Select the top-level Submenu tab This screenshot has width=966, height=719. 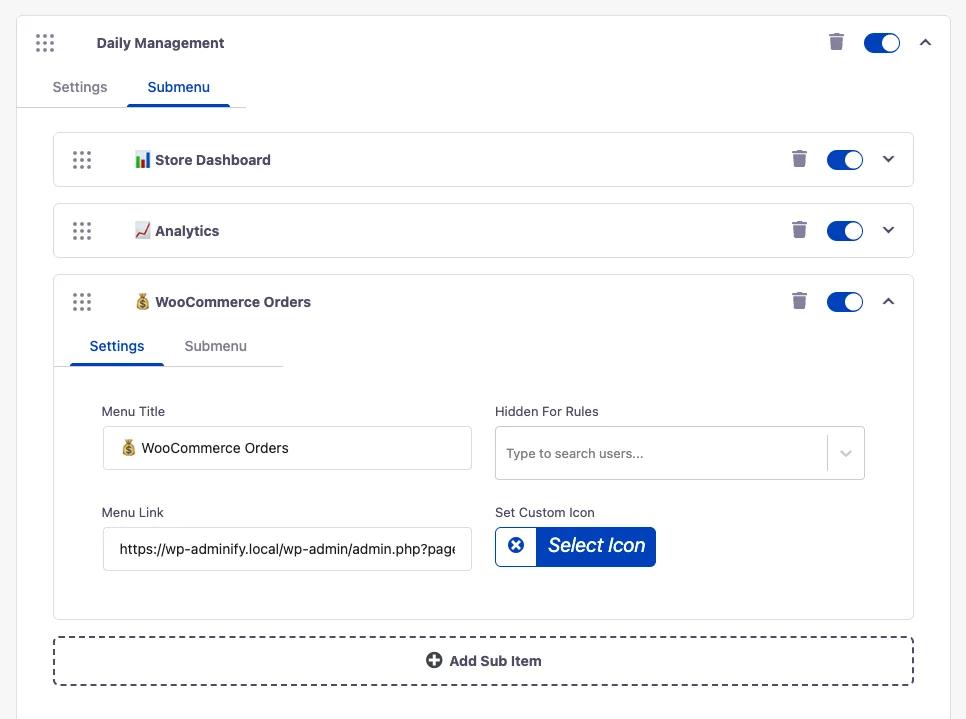[179, 87]
